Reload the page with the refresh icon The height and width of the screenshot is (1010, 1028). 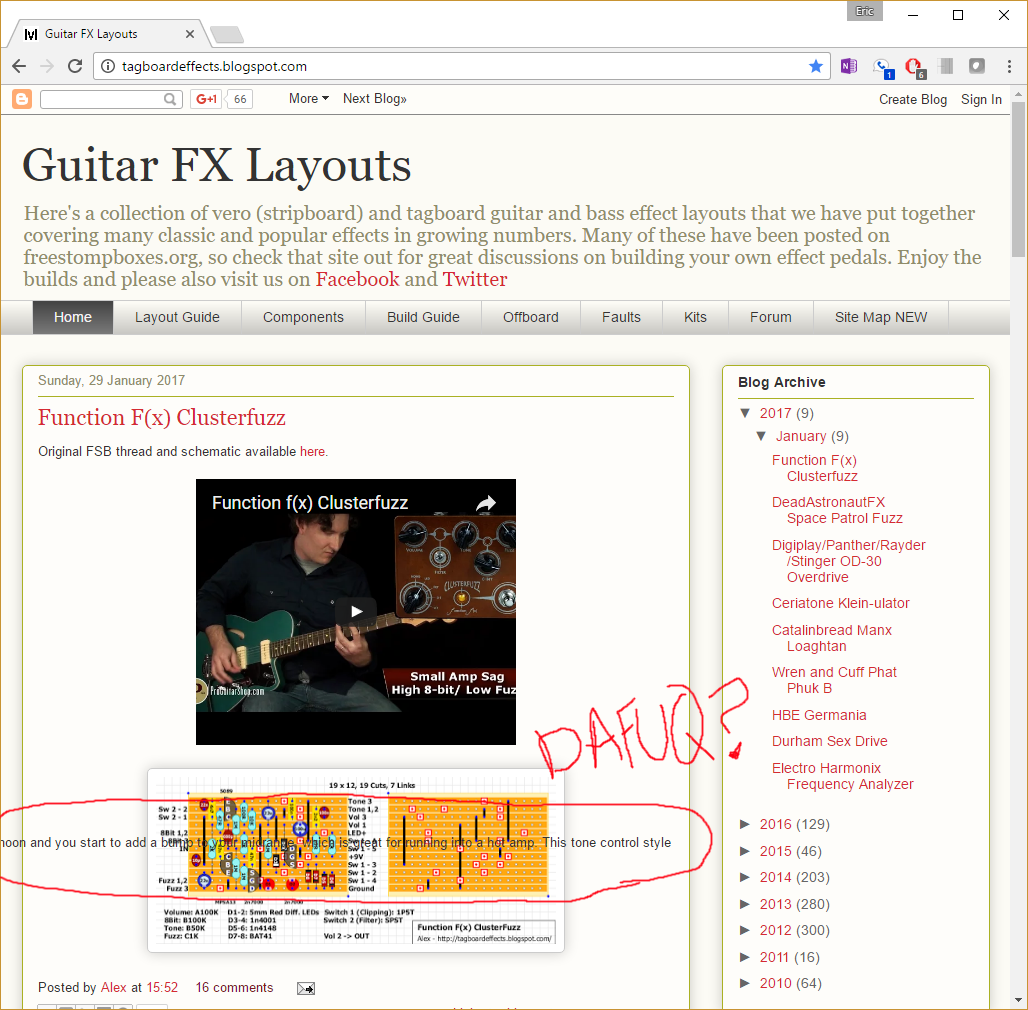click(x=75, y=66)
